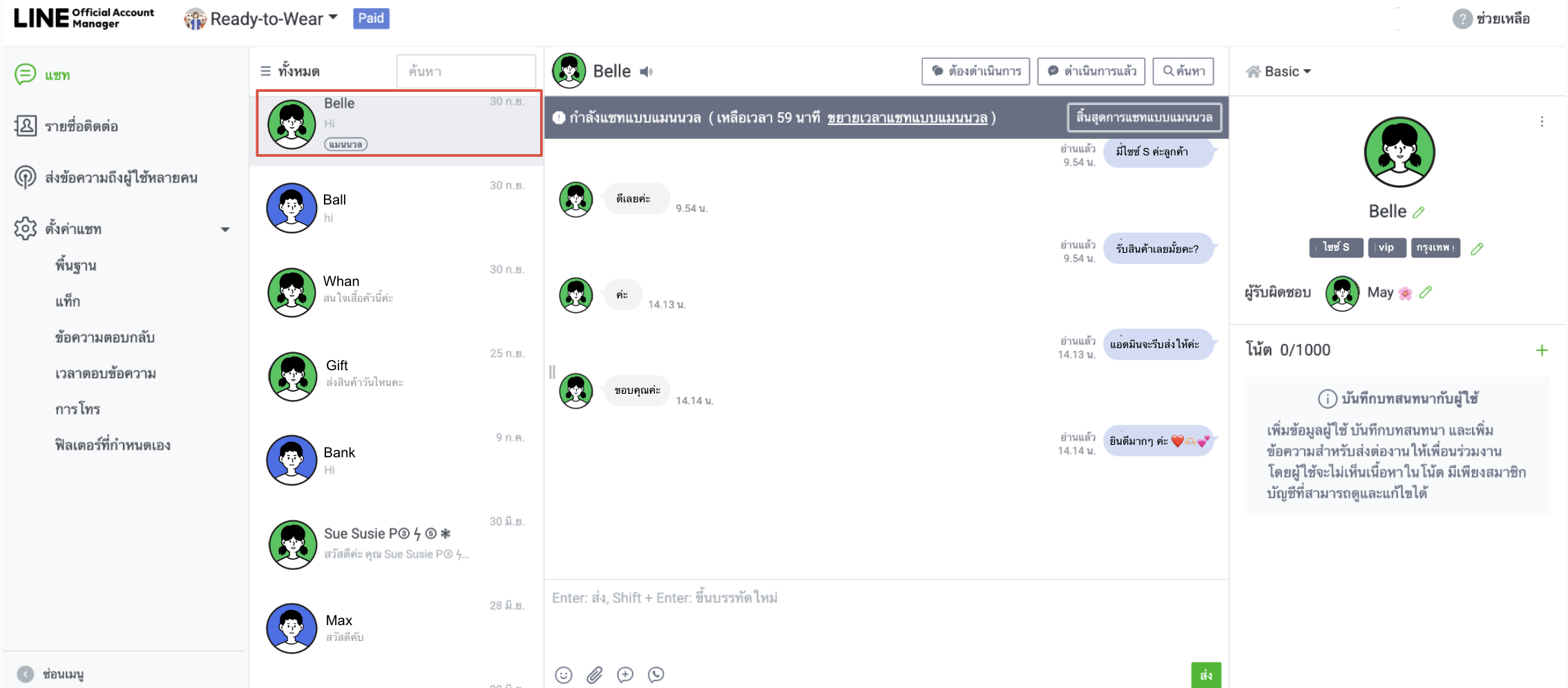Click the paperclip attachment icon
This screenshot has height=688, width=1568.
(x=595, y=675)
